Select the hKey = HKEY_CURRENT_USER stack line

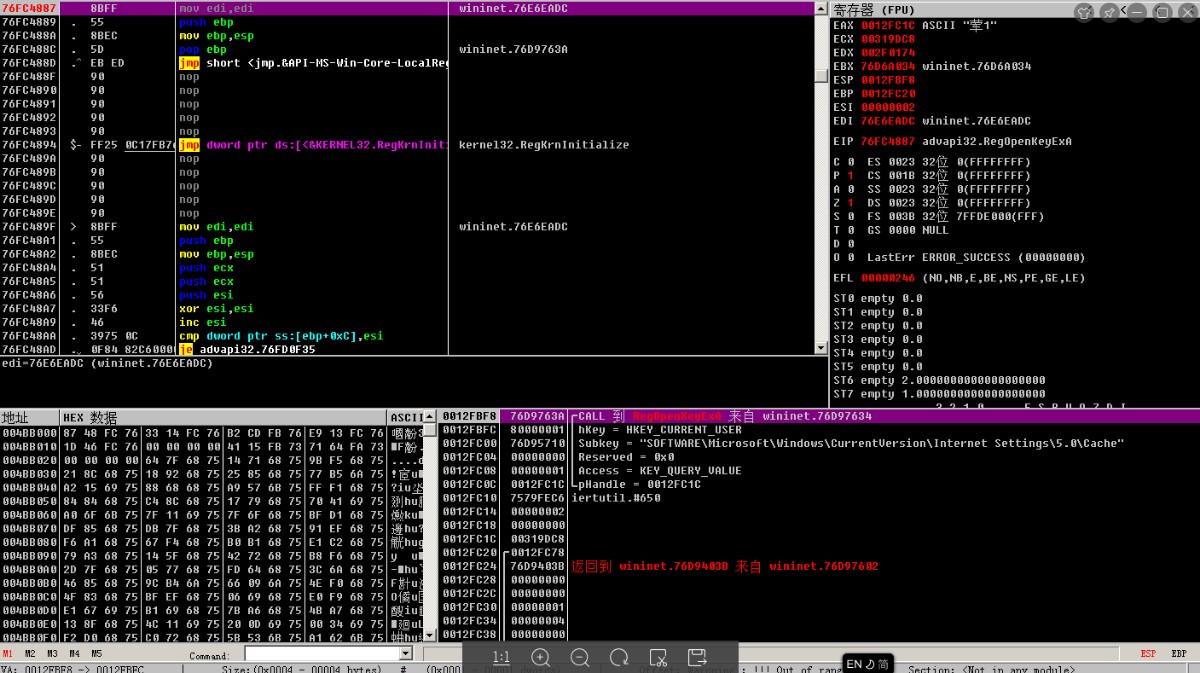point(660,430)
